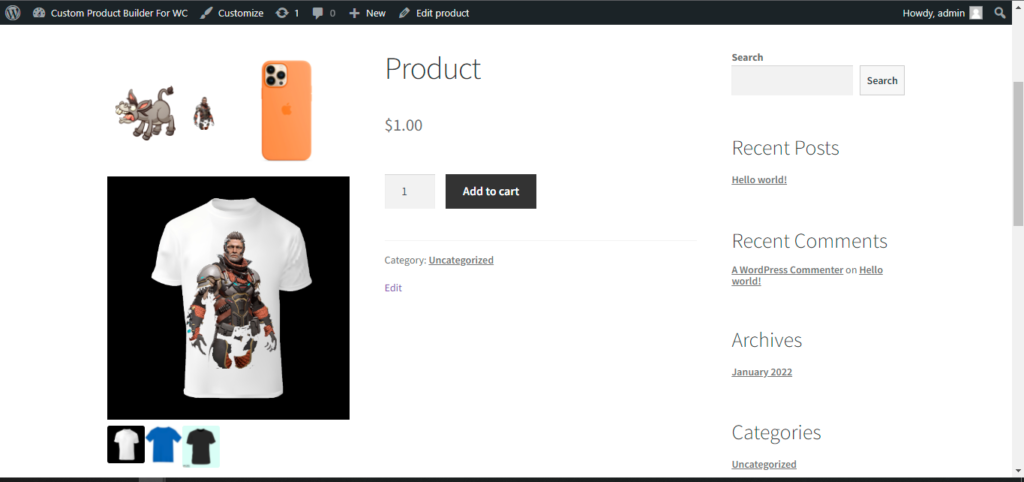1024x482 pixels.
Task: Select the donkey cartoon design
Action: pos(146,112)
